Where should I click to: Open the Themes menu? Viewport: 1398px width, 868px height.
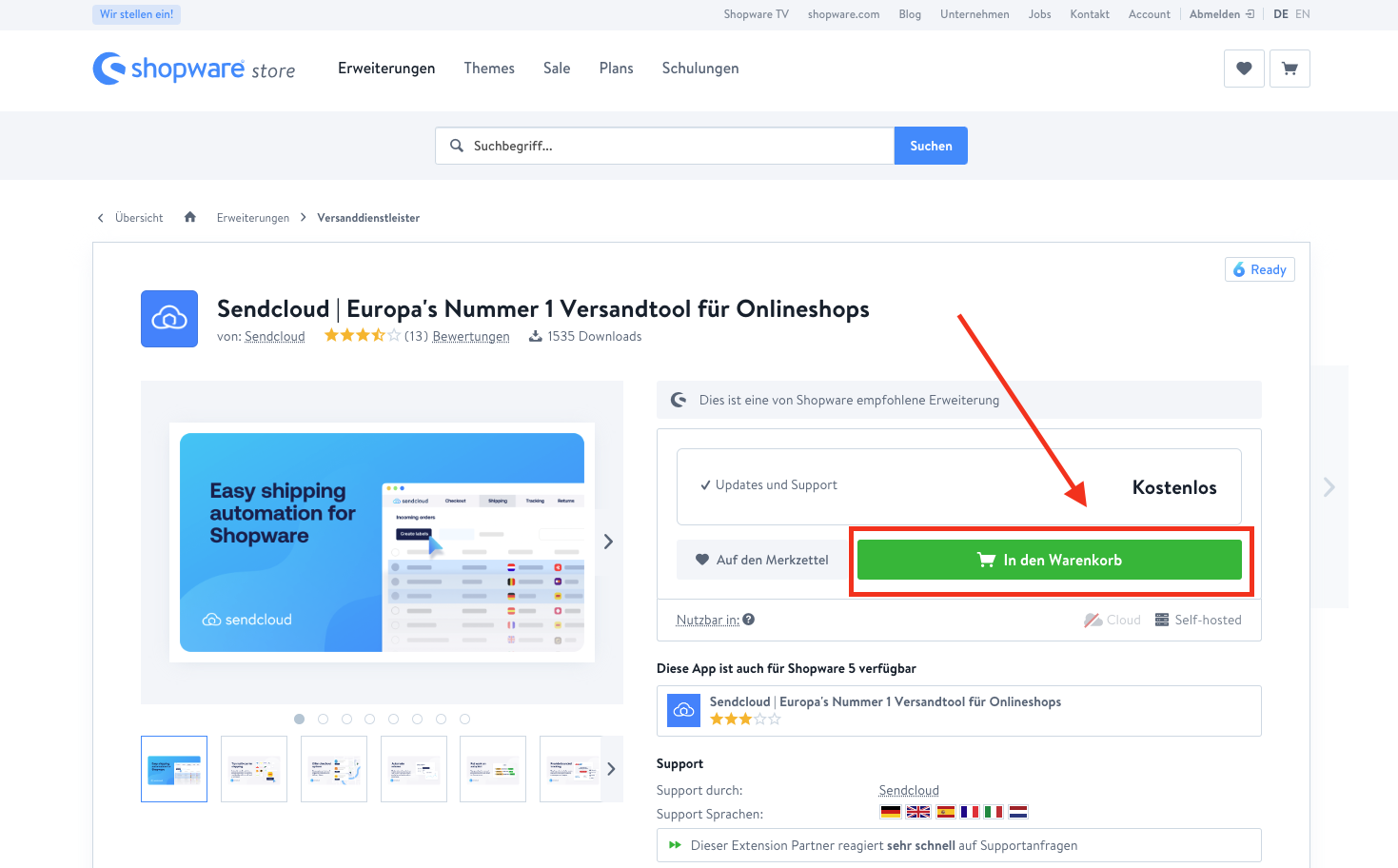pyautogui.click(x=489, y=69)
